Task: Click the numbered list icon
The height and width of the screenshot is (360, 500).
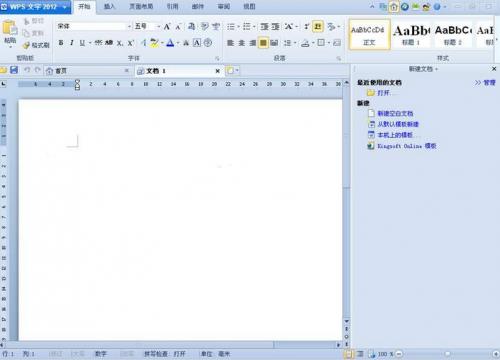Action: pos(247,26)
